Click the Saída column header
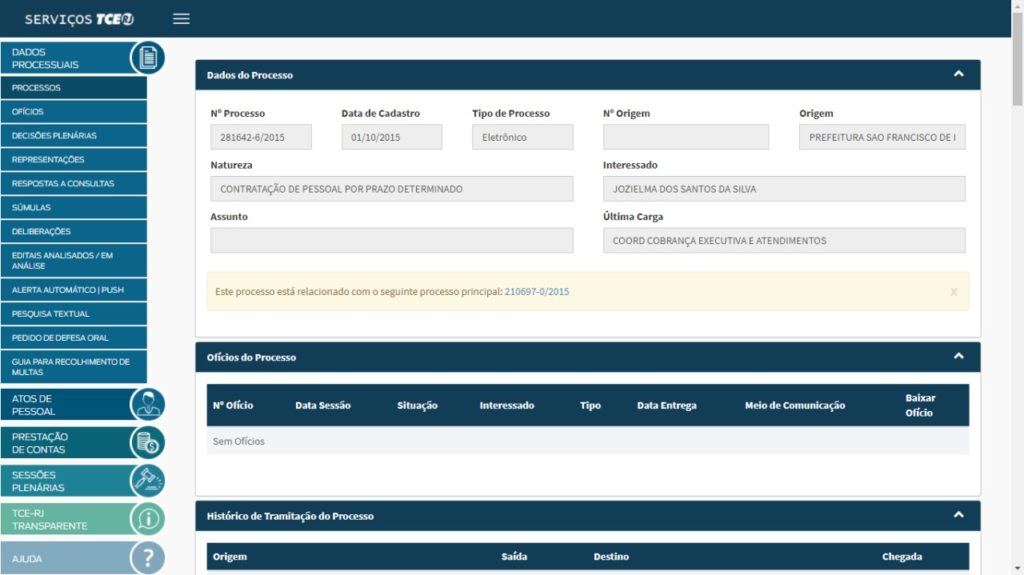Viewport: 1024px width, 575px height. 514,557
